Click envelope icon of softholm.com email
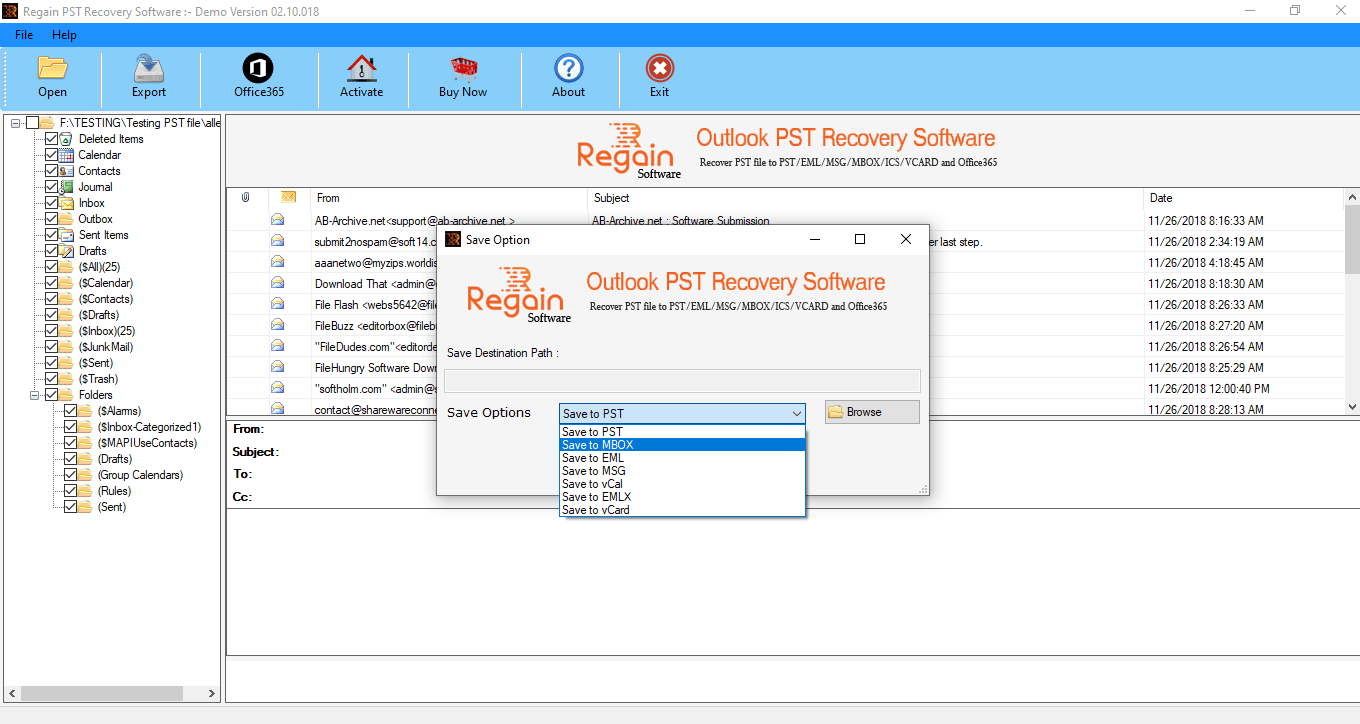Image resolution: width=1360 pixels, height=724 pixels. click(x=277, y=388)
